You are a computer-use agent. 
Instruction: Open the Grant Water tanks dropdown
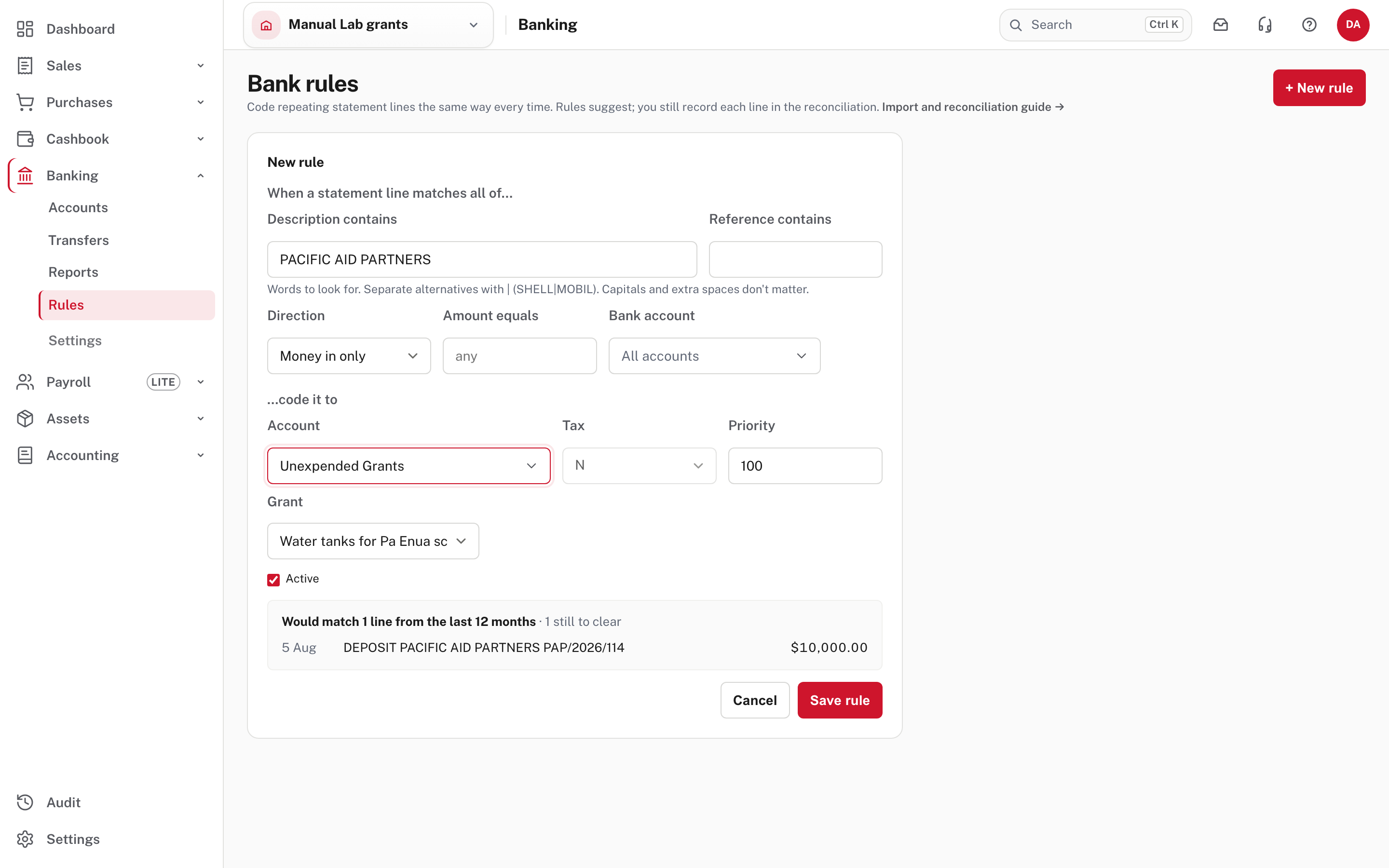(373, 541)
